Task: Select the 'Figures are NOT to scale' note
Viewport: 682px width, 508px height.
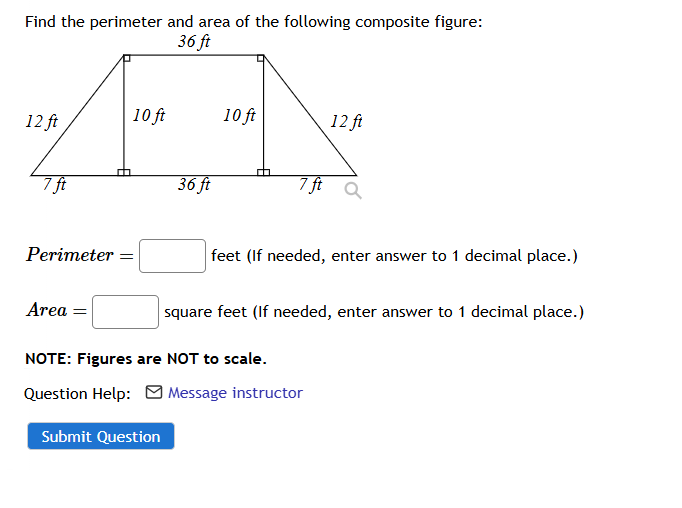Action: coord(146,359)
